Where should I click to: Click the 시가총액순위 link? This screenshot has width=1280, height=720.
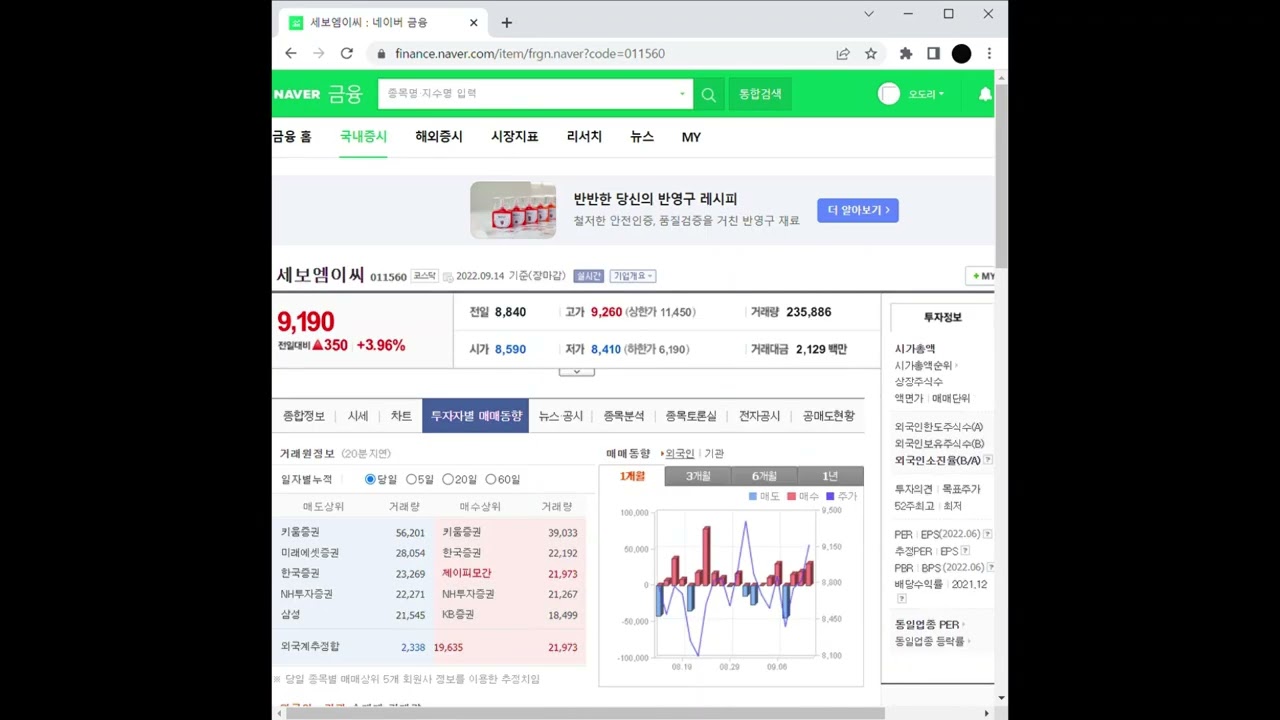coord(923,366)
